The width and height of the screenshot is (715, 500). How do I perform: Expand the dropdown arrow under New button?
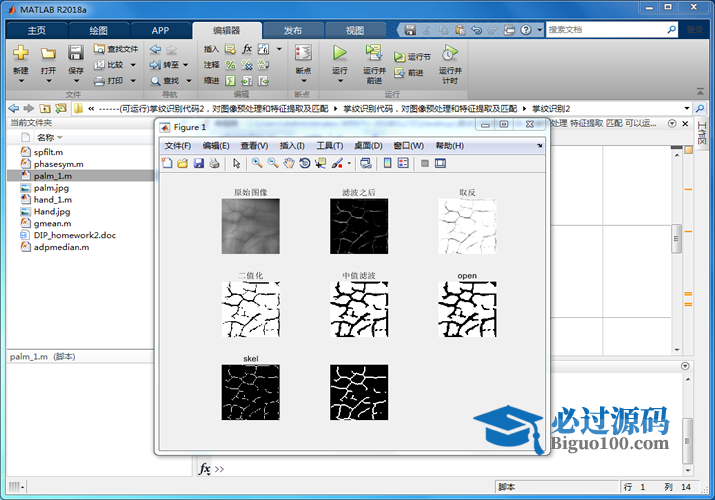[21, 82]
